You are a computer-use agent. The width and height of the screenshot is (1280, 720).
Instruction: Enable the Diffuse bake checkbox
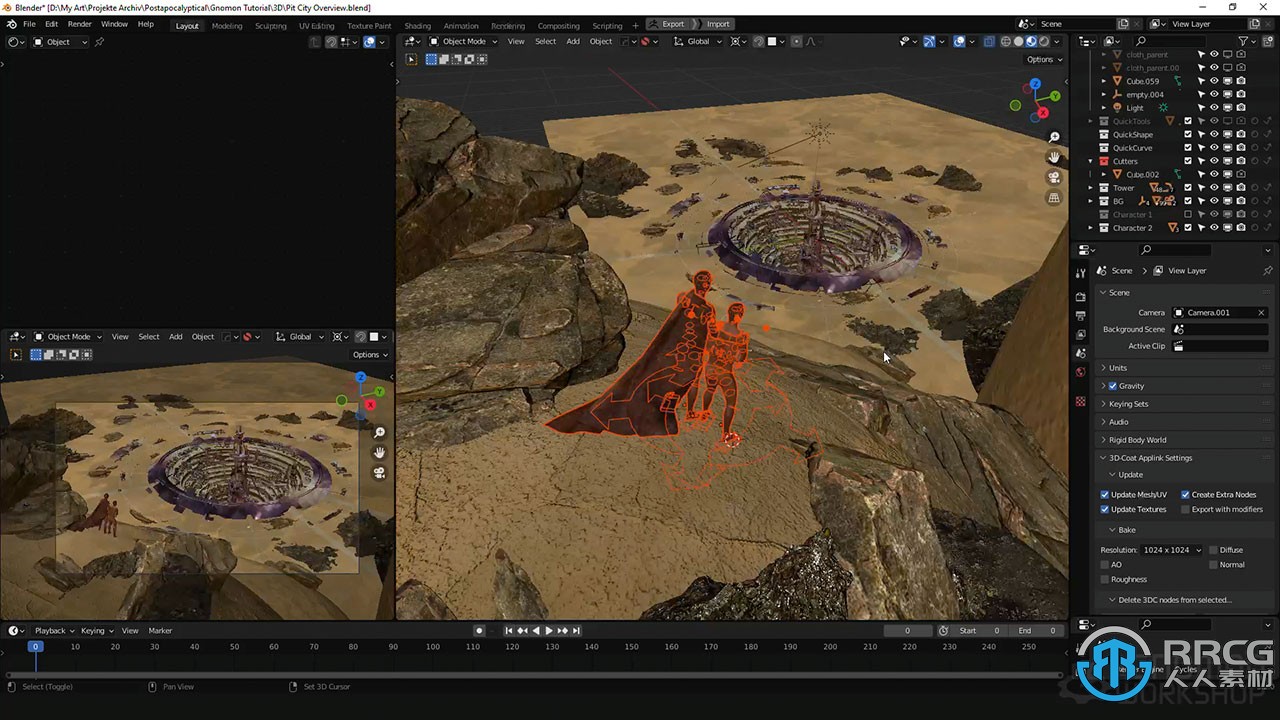pos(1214,550)
